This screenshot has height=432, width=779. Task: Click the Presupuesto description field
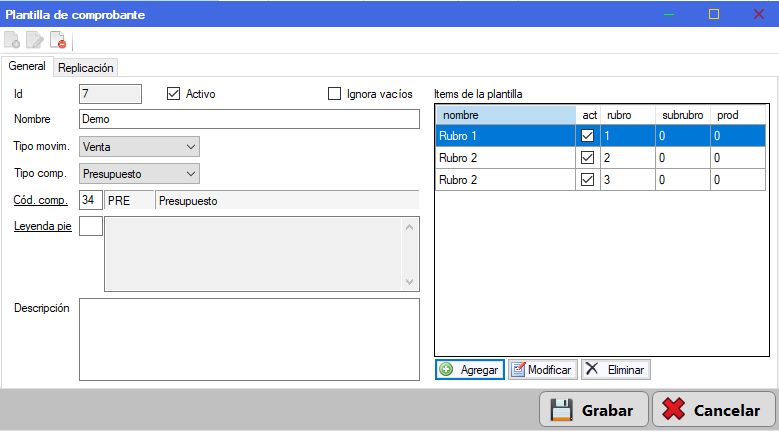287,200
